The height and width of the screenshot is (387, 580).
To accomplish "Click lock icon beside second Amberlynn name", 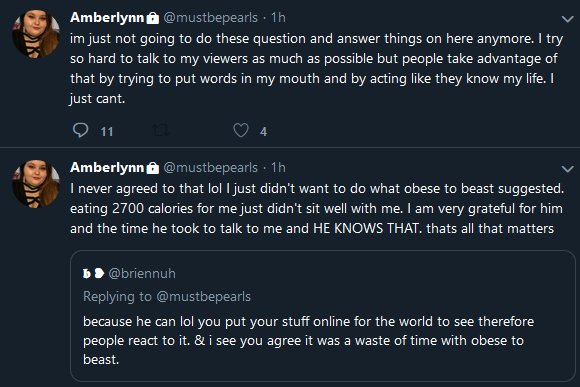I will 152,168.
